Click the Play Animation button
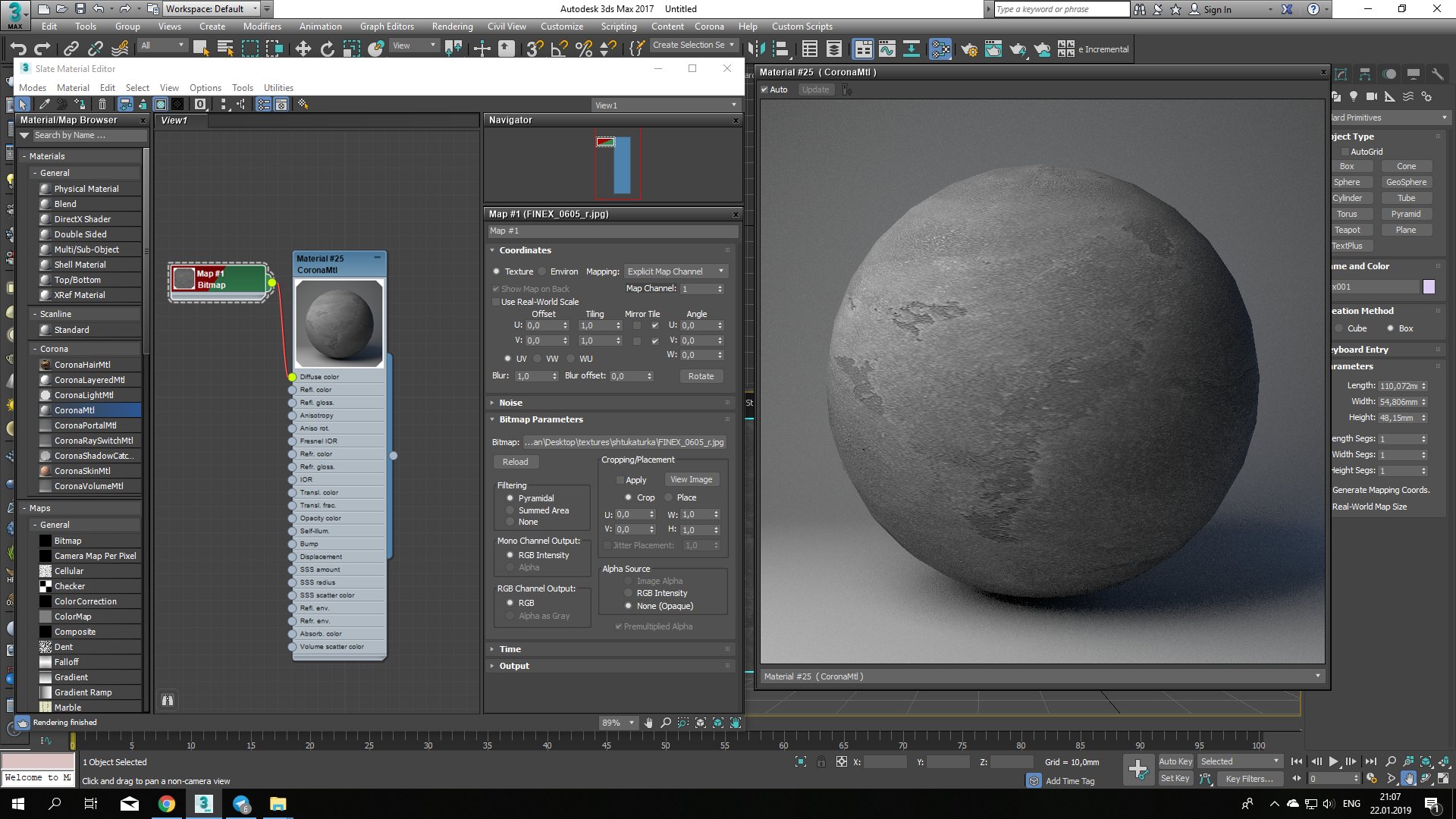 (x=1333, y=761)
